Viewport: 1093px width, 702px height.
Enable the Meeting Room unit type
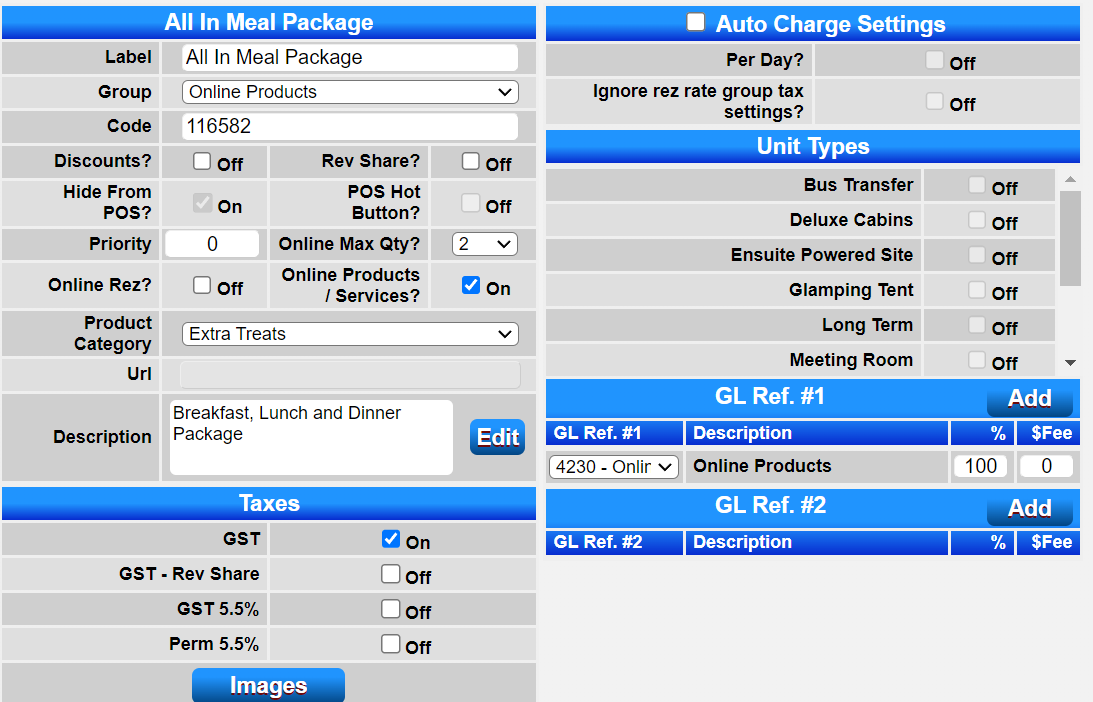click(977, 360)
